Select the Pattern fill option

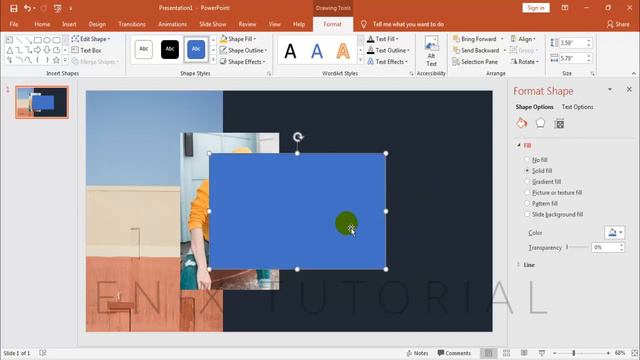(x=541, y=203)
